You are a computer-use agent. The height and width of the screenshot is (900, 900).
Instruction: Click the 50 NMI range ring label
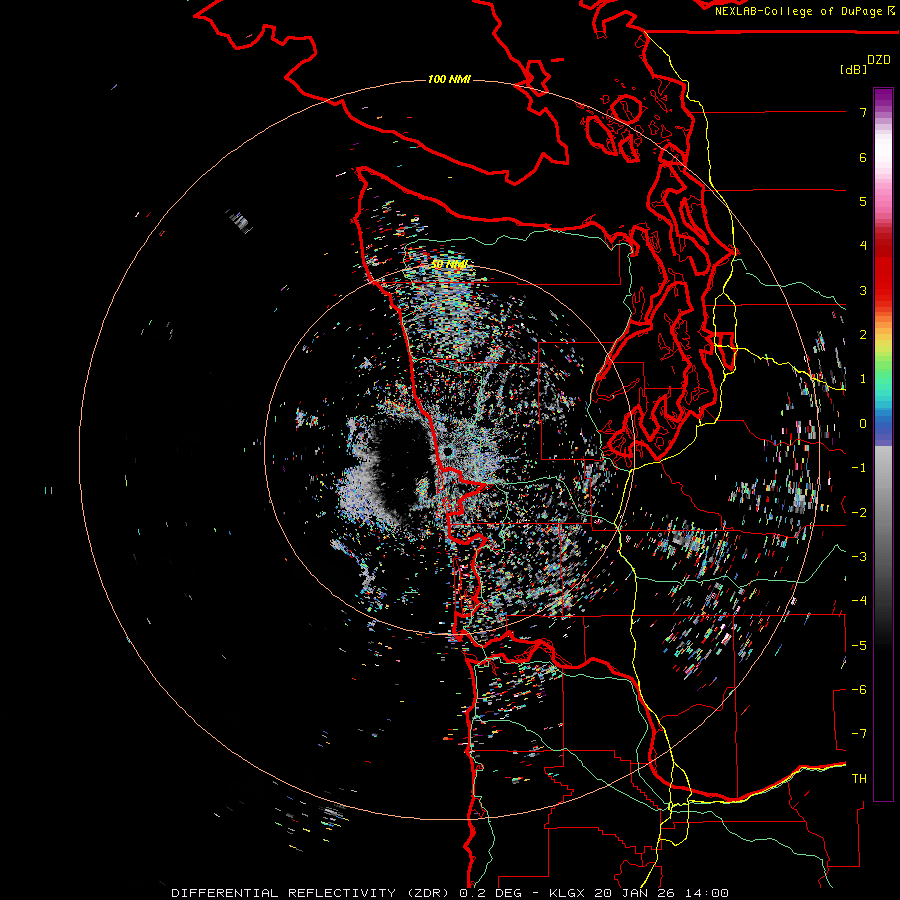(x=449, y=264)
